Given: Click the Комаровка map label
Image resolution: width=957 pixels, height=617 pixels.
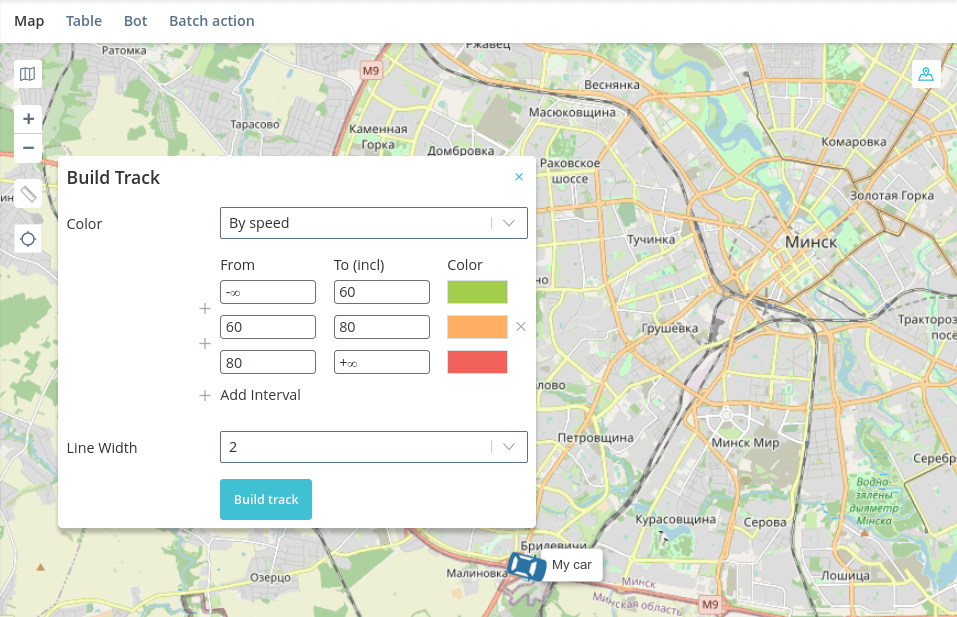Looking at the screenshot, I should [854, 142].
